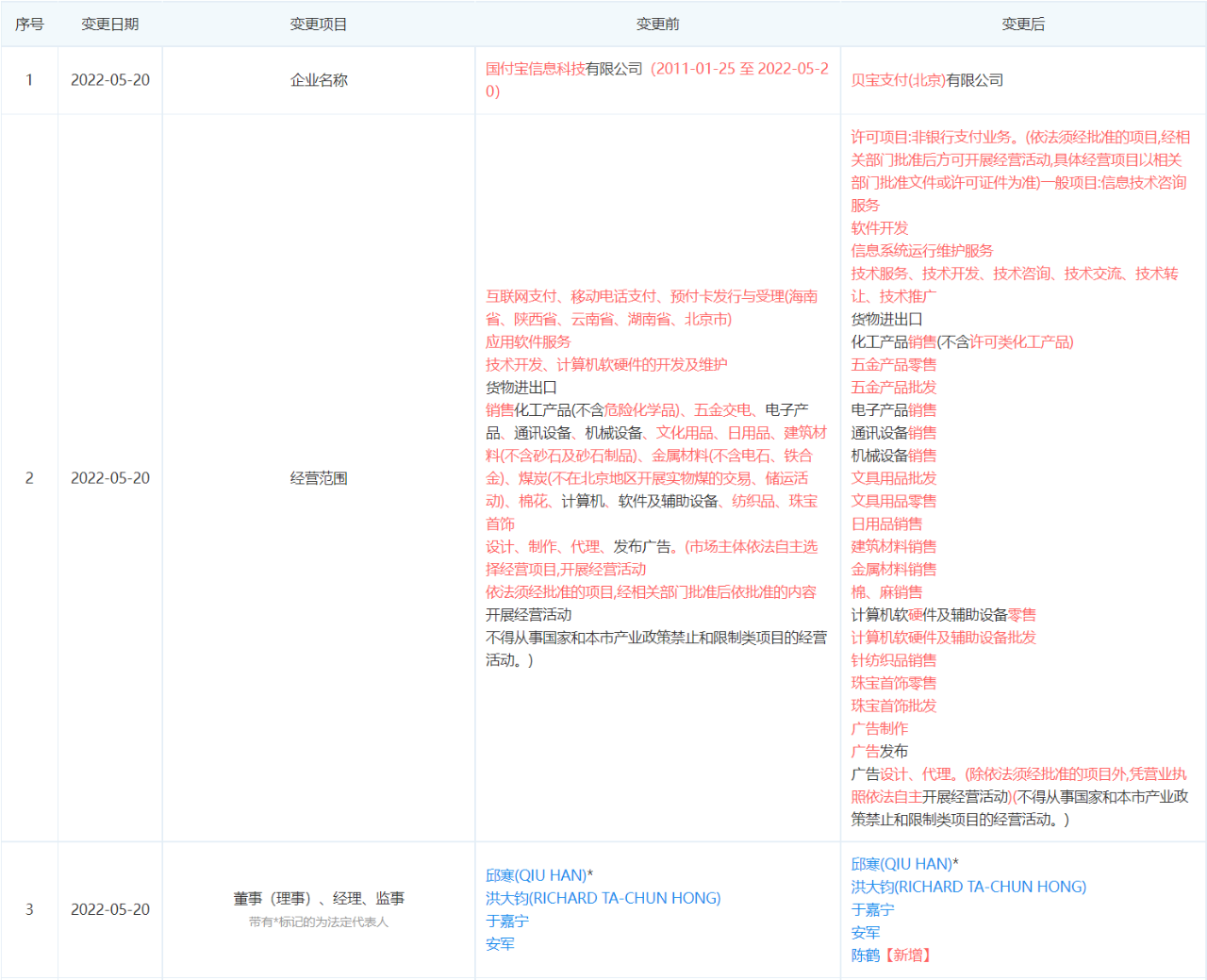The height and width of the screenshot is (980, 1207).
Task: Open 于嘉宁 link in 变更前 column
Action: [507, 921]
